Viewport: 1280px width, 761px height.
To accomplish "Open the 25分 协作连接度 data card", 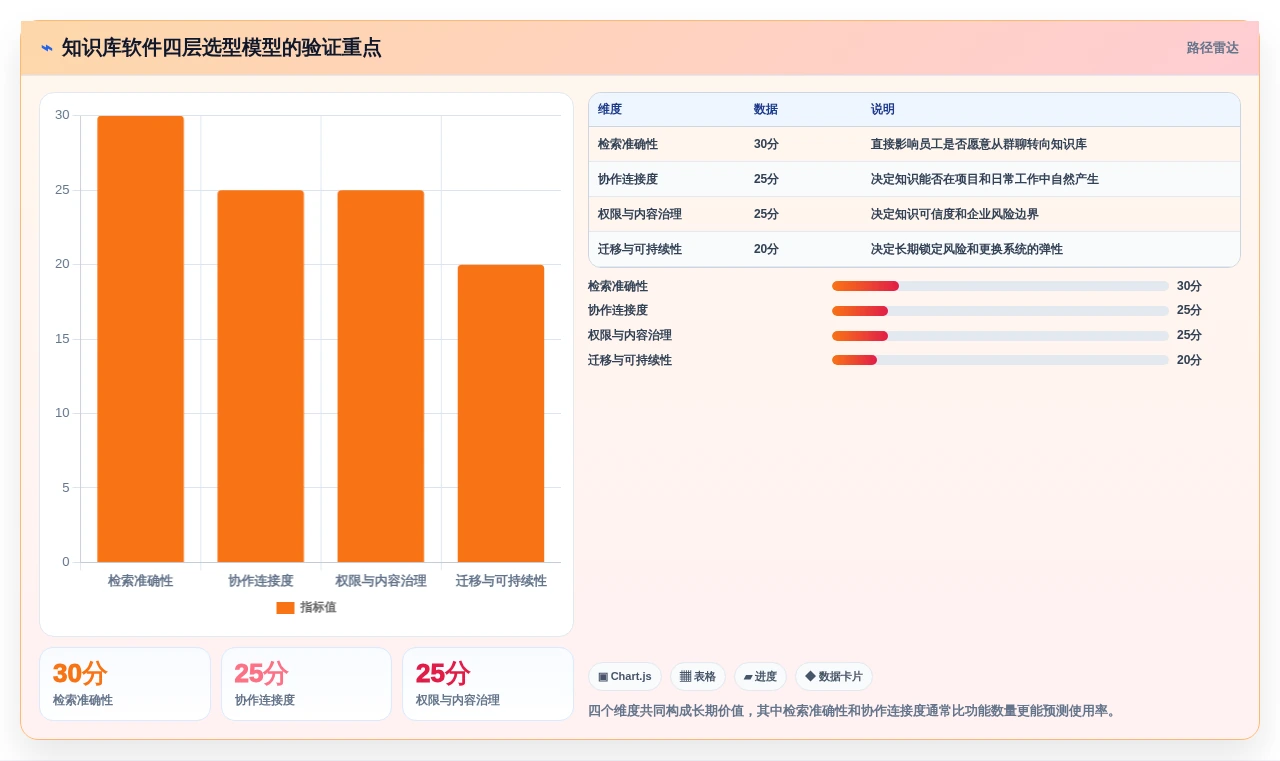I will [306, 684].
